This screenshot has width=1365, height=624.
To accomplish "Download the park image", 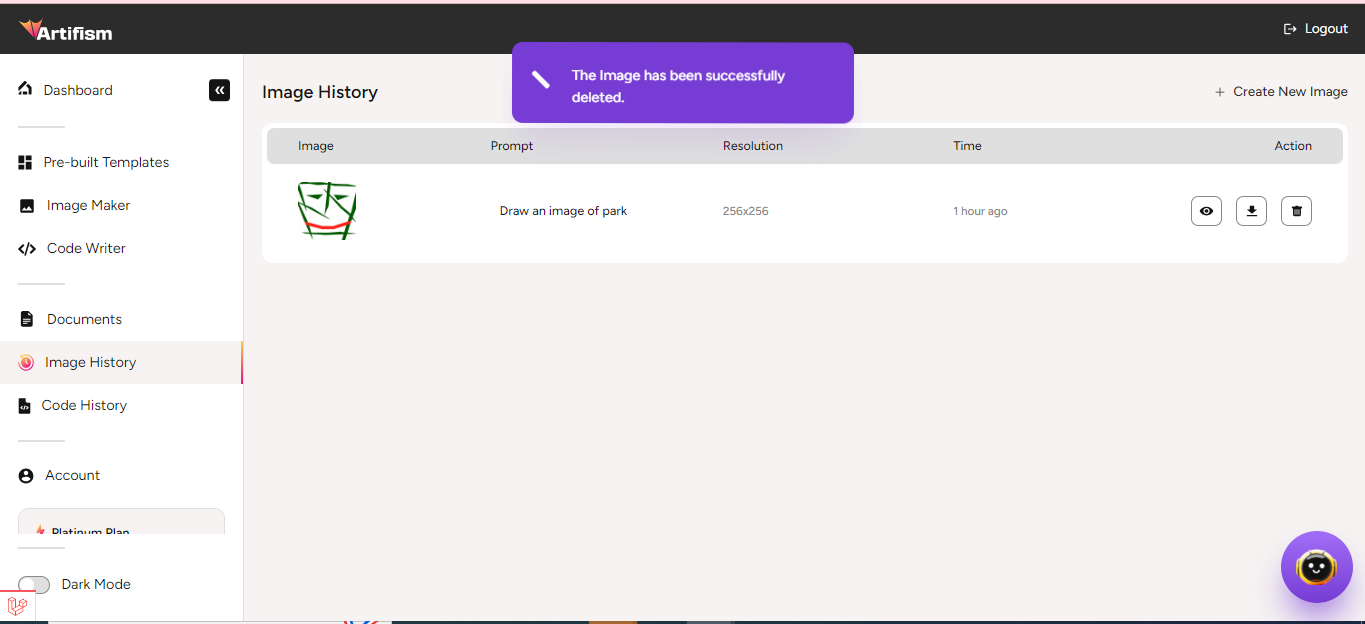I will 1251,211.
